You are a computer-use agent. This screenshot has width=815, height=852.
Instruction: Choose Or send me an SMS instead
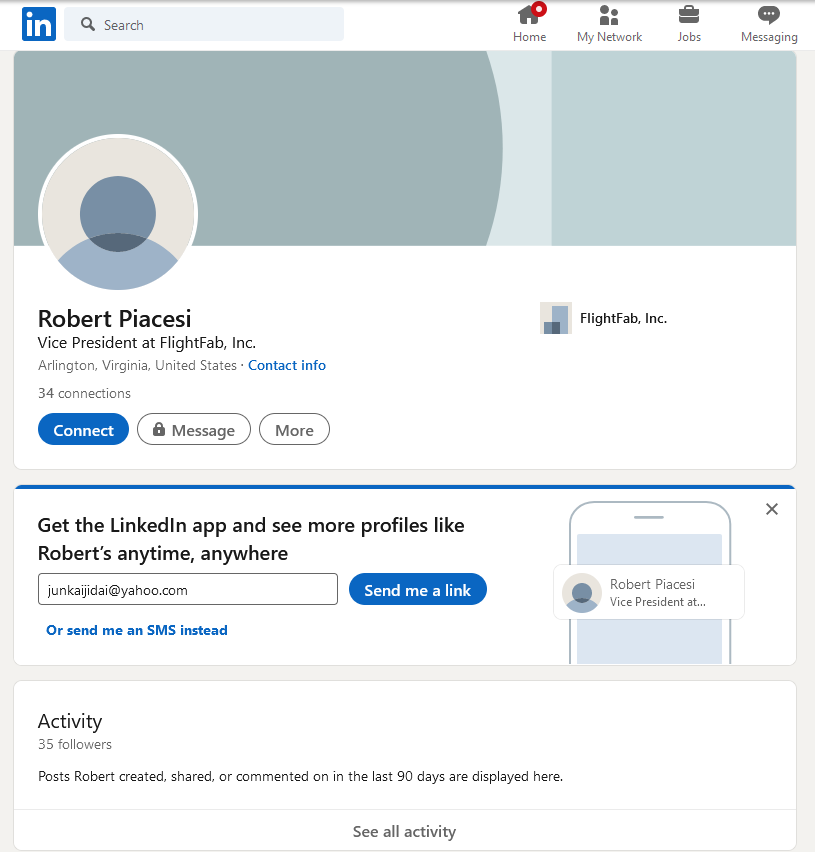pyautogui.click(x=137, y=630)
